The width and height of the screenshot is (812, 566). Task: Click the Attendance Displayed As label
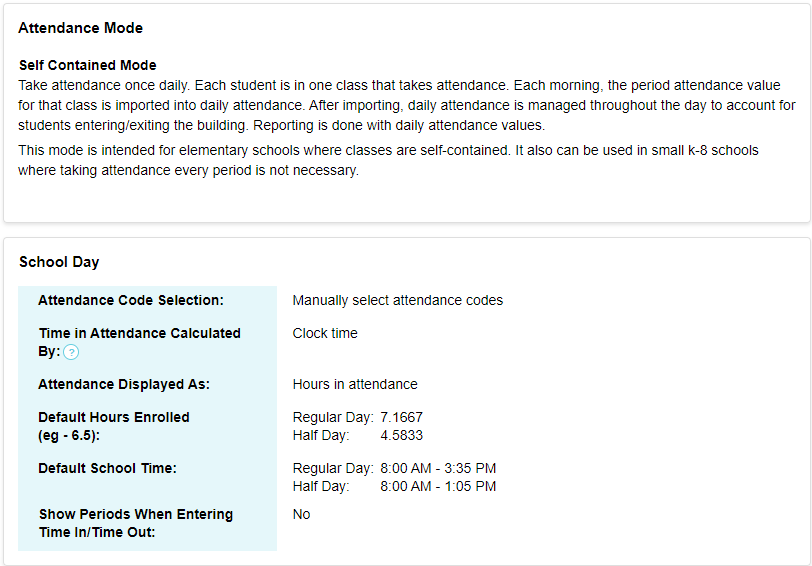124,384
